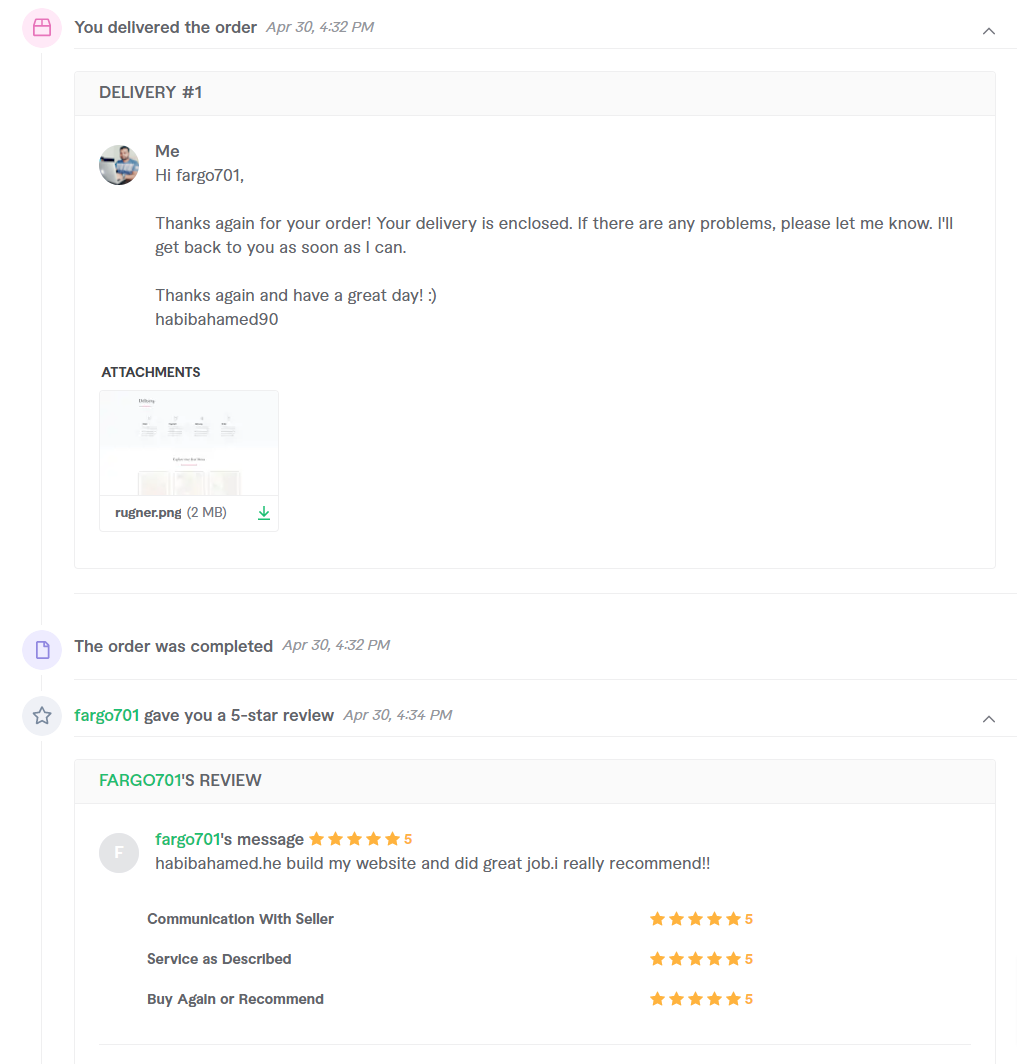Click the Communication With Seller star rating
Screen dimensions: 1017x1064
pyautogui.click(x=696, y=919)
